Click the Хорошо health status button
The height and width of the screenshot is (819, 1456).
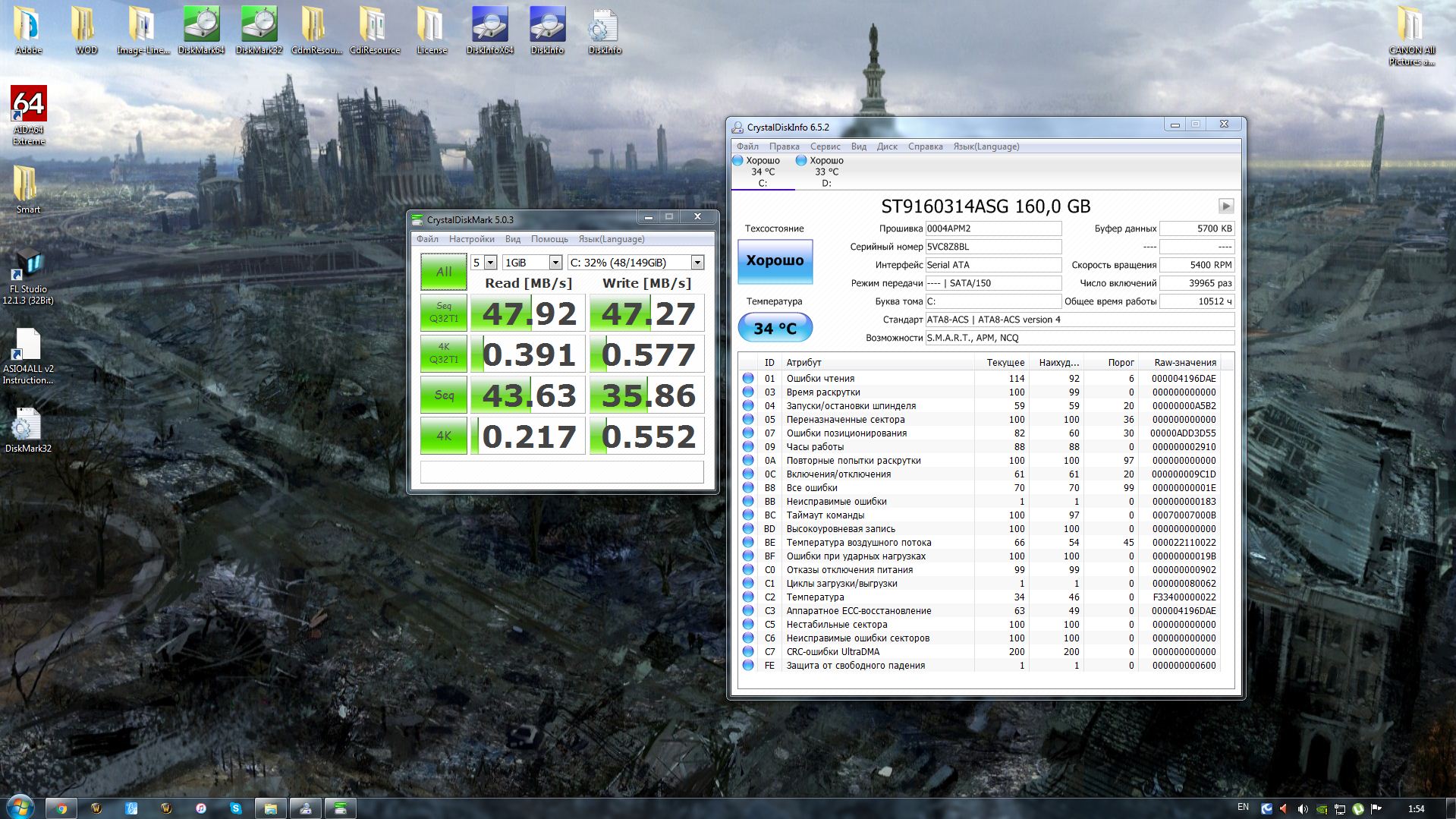775,261
